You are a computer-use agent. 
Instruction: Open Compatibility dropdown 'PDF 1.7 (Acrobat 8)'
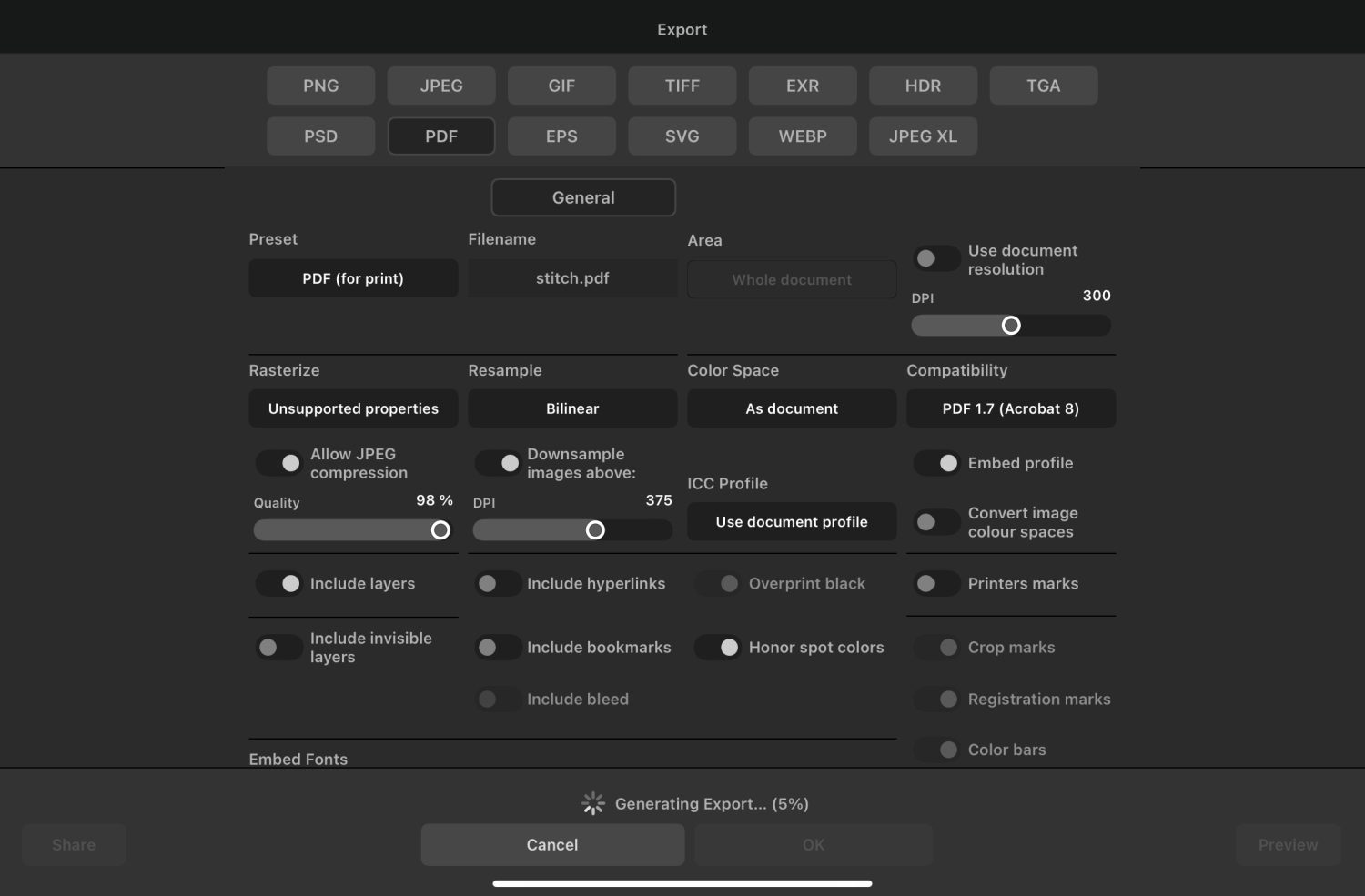coord(1010,408)
